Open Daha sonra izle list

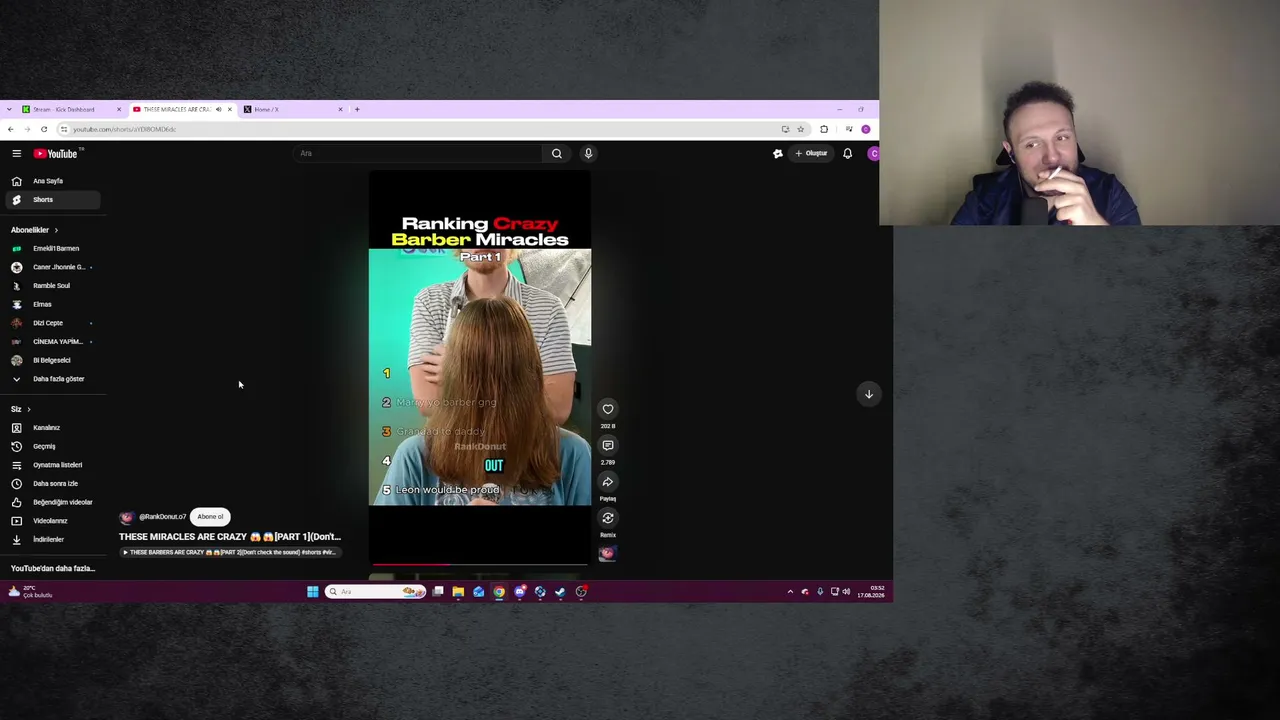coord(55,484)
